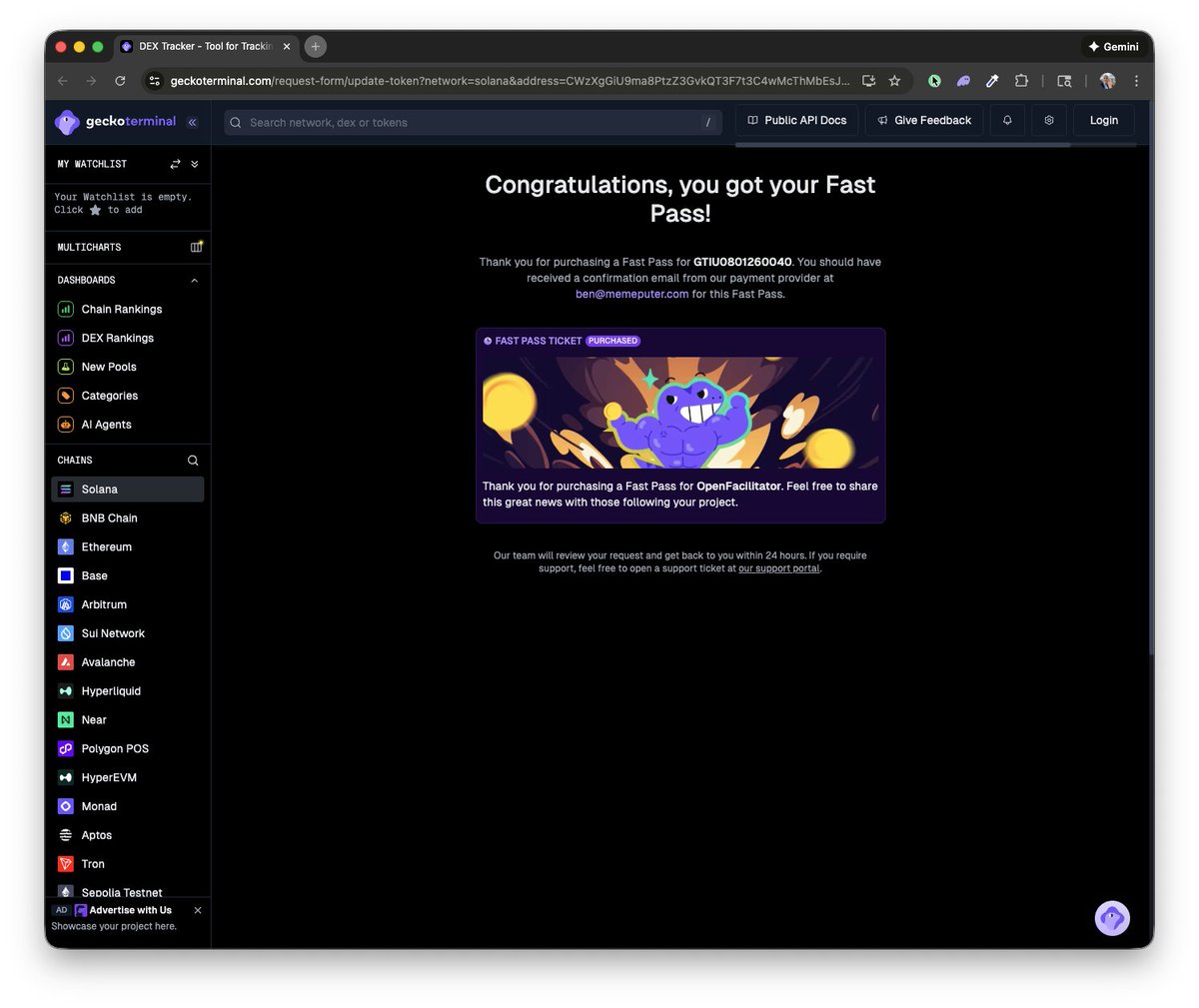This screenshot has width=1199, height=1008.
Task: Click the site info icon in address bar
Action: click(154, 81)
